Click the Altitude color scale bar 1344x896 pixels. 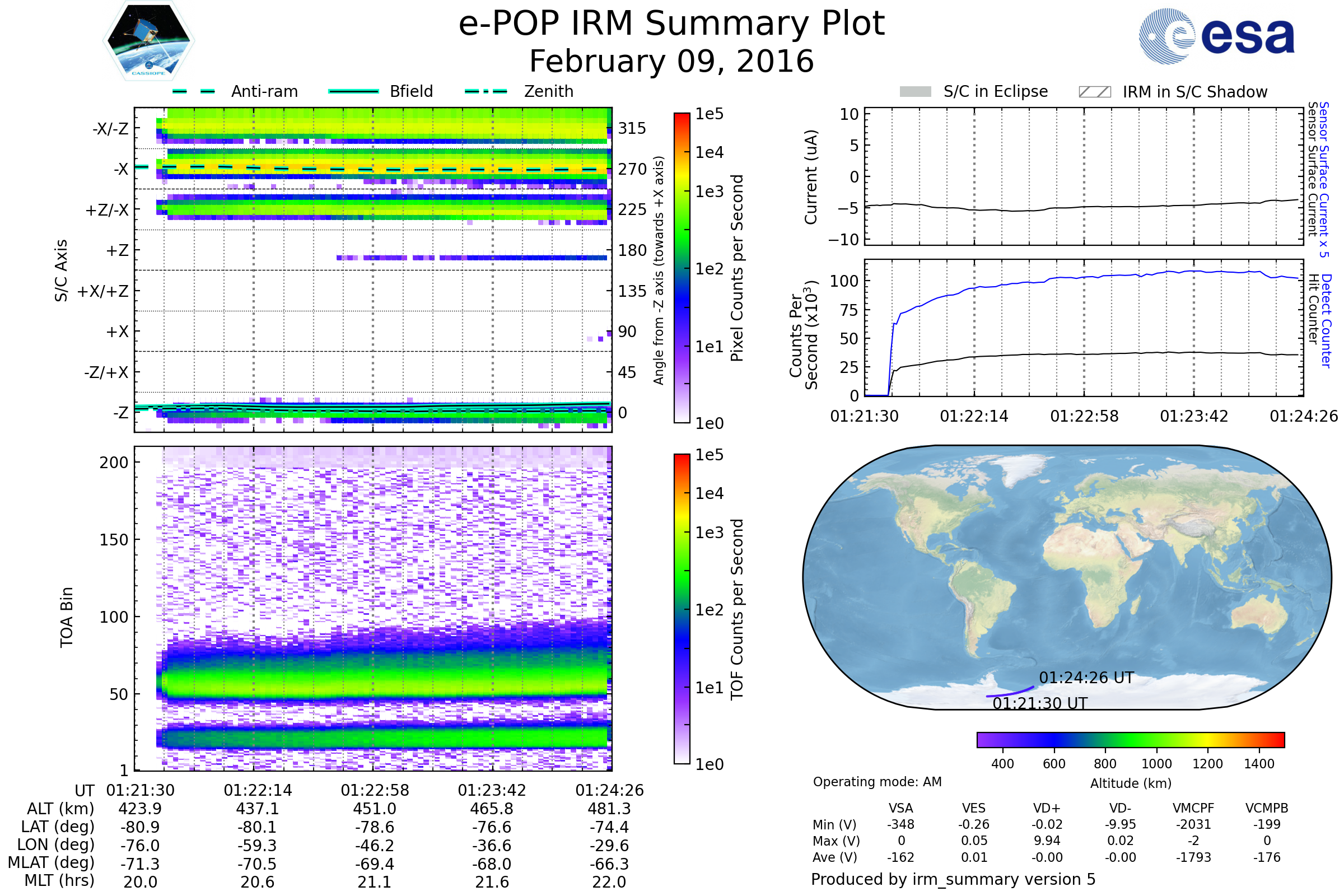click(1130, 739)
